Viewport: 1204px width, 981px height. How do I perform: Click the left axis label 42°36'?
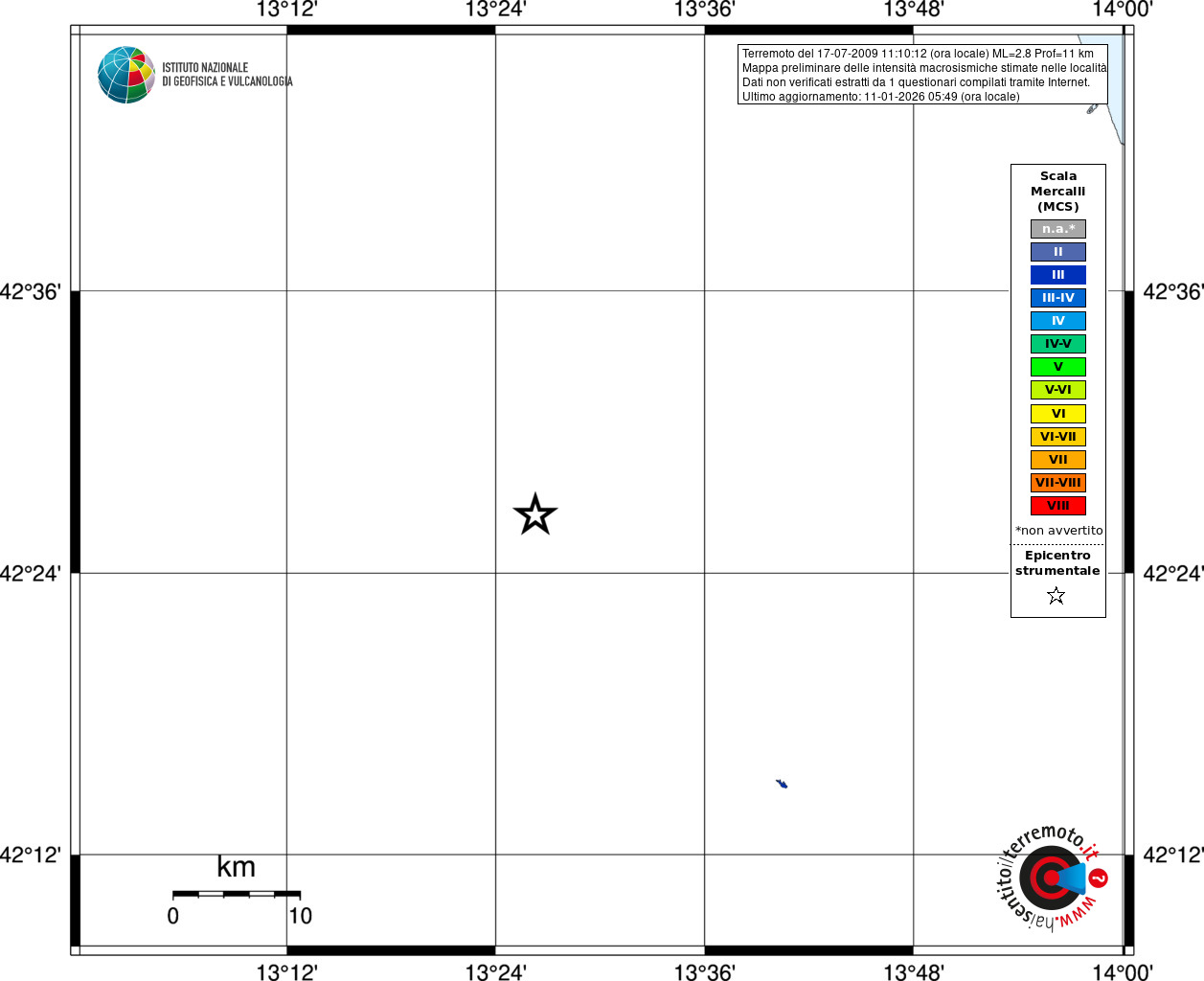coord(31,291)
